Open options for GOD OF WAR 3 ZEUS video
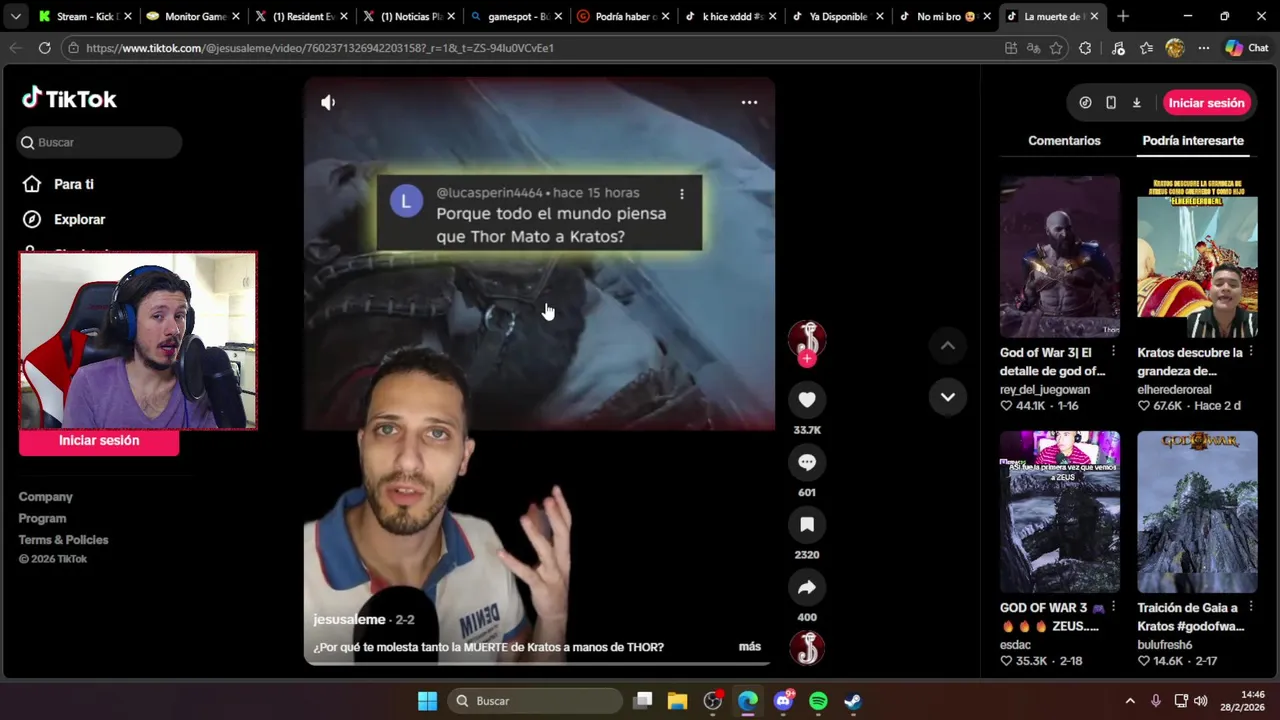Image resolution: width=1280 pixels, height=720 pixels. click(x=1113, y=607)
